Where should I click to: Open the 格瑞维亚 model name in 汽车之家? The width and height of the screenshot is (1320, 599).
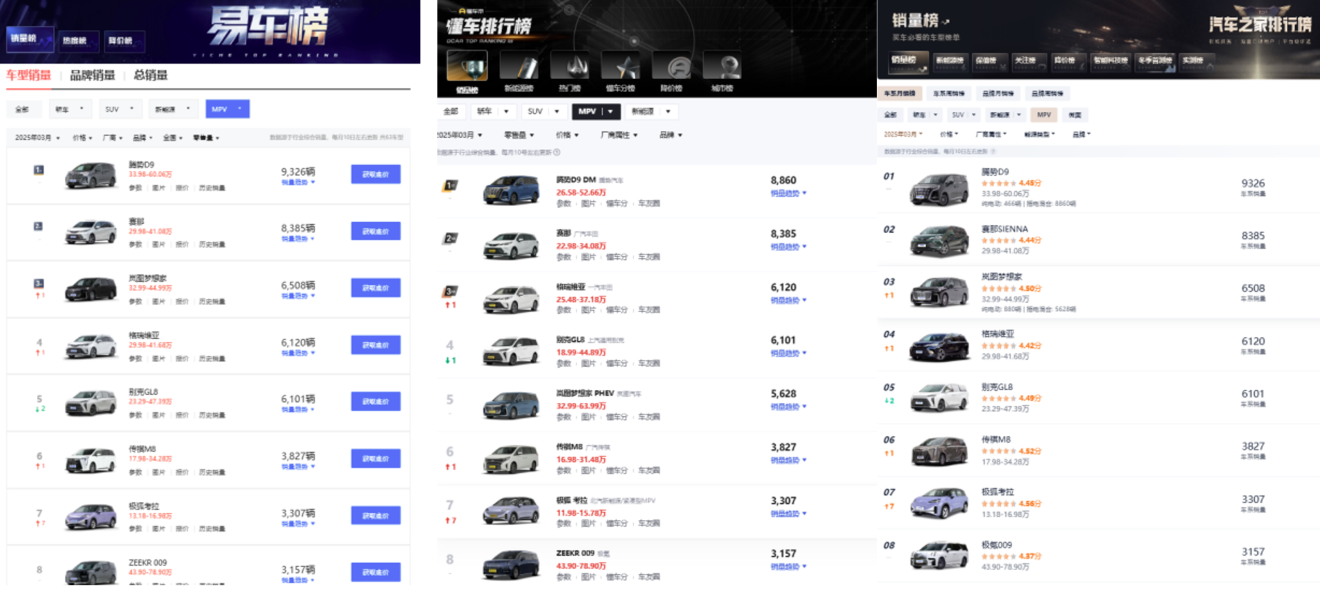click(999, 333)
